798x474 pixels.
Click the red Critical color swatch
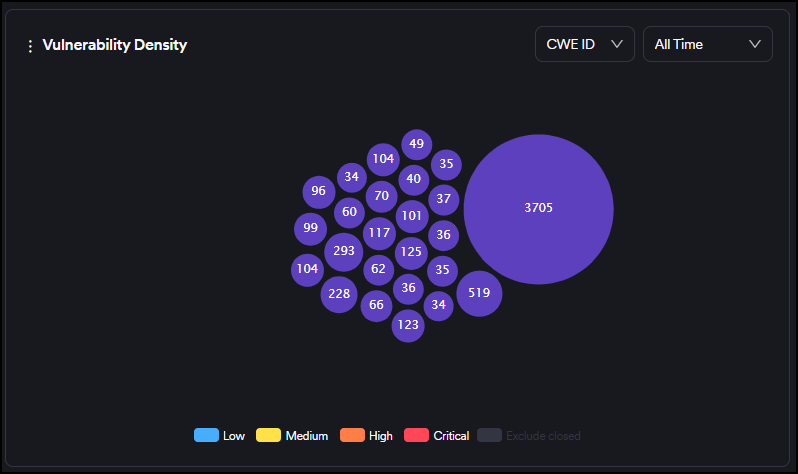point(416,436)
